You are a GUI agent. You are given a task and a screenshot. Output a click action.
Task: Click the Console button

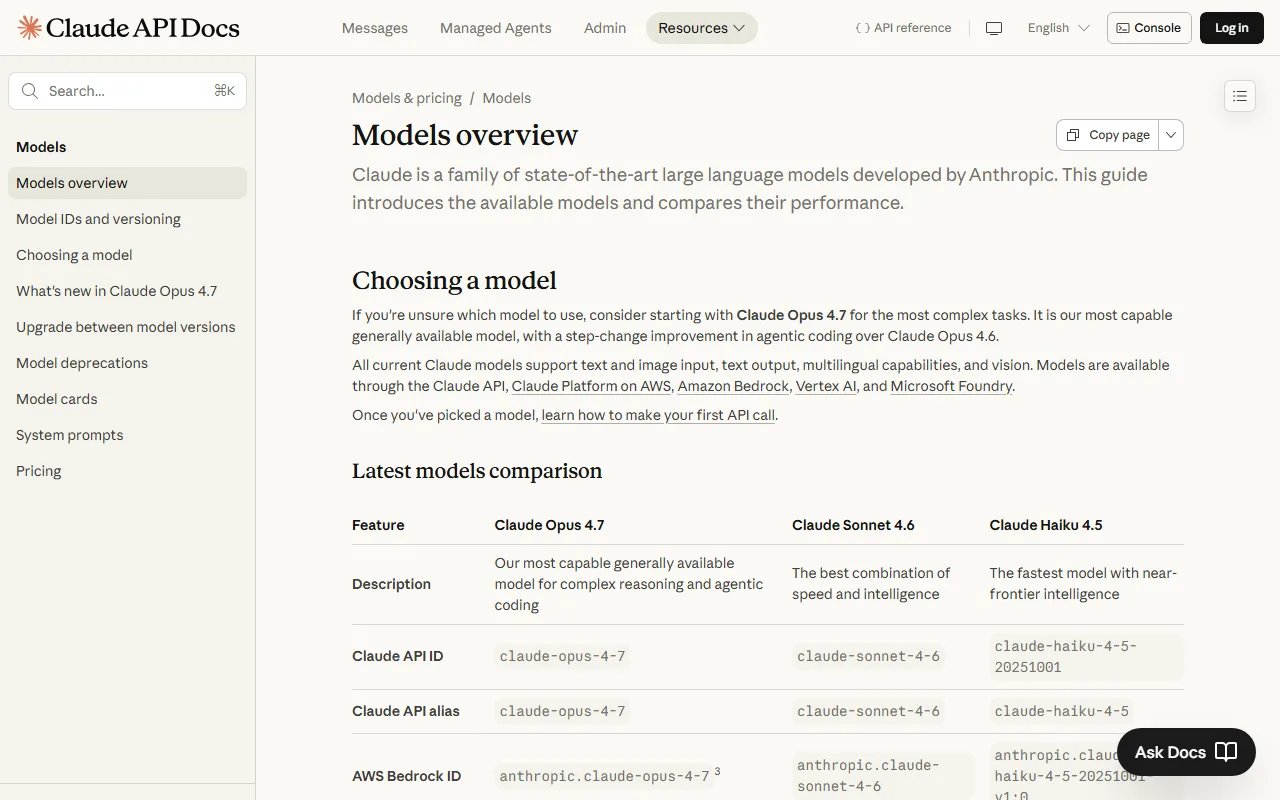point(1149,28)
